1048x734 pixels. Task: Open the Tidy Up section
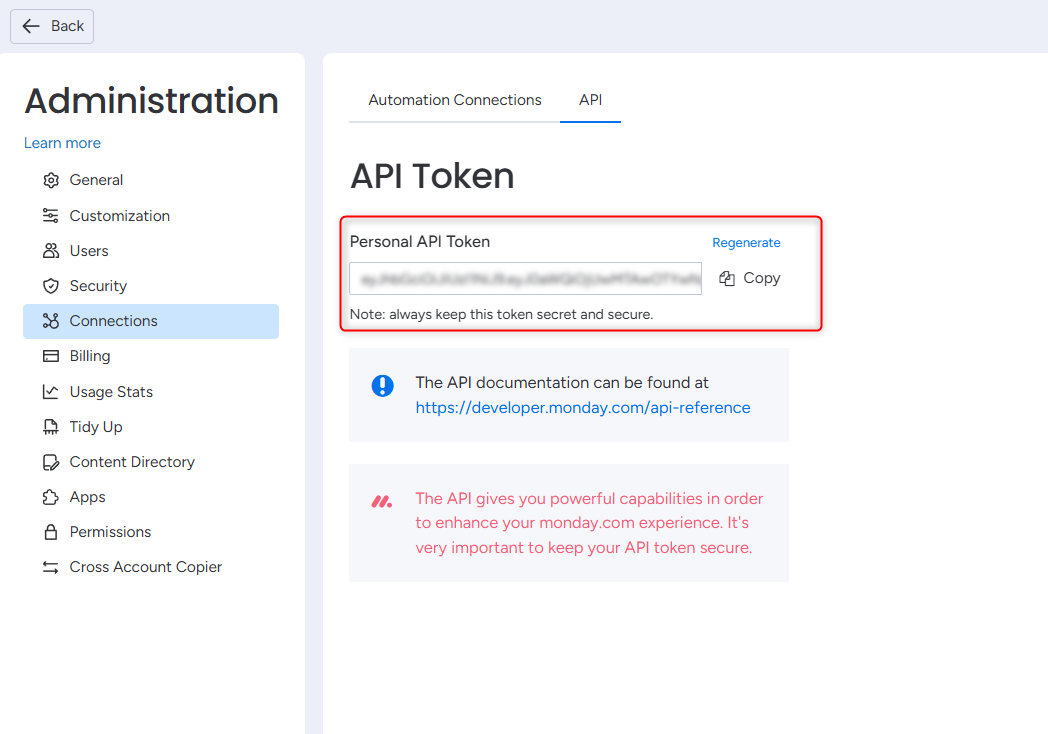tap(96, 427)
